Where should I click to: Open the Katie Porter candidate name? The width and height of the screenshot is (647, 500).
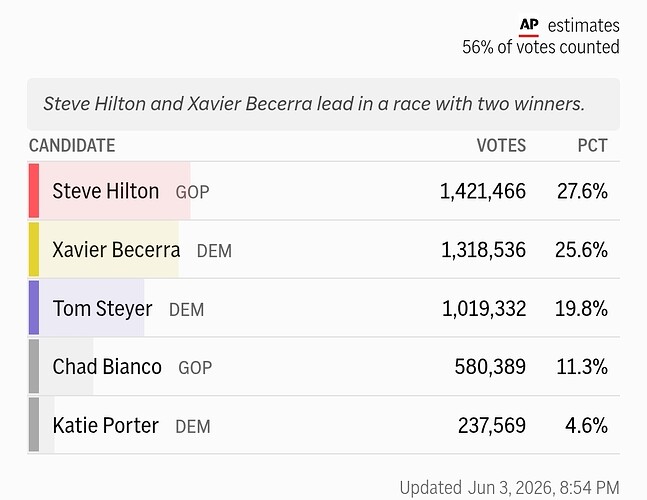(x=106, y=425)
